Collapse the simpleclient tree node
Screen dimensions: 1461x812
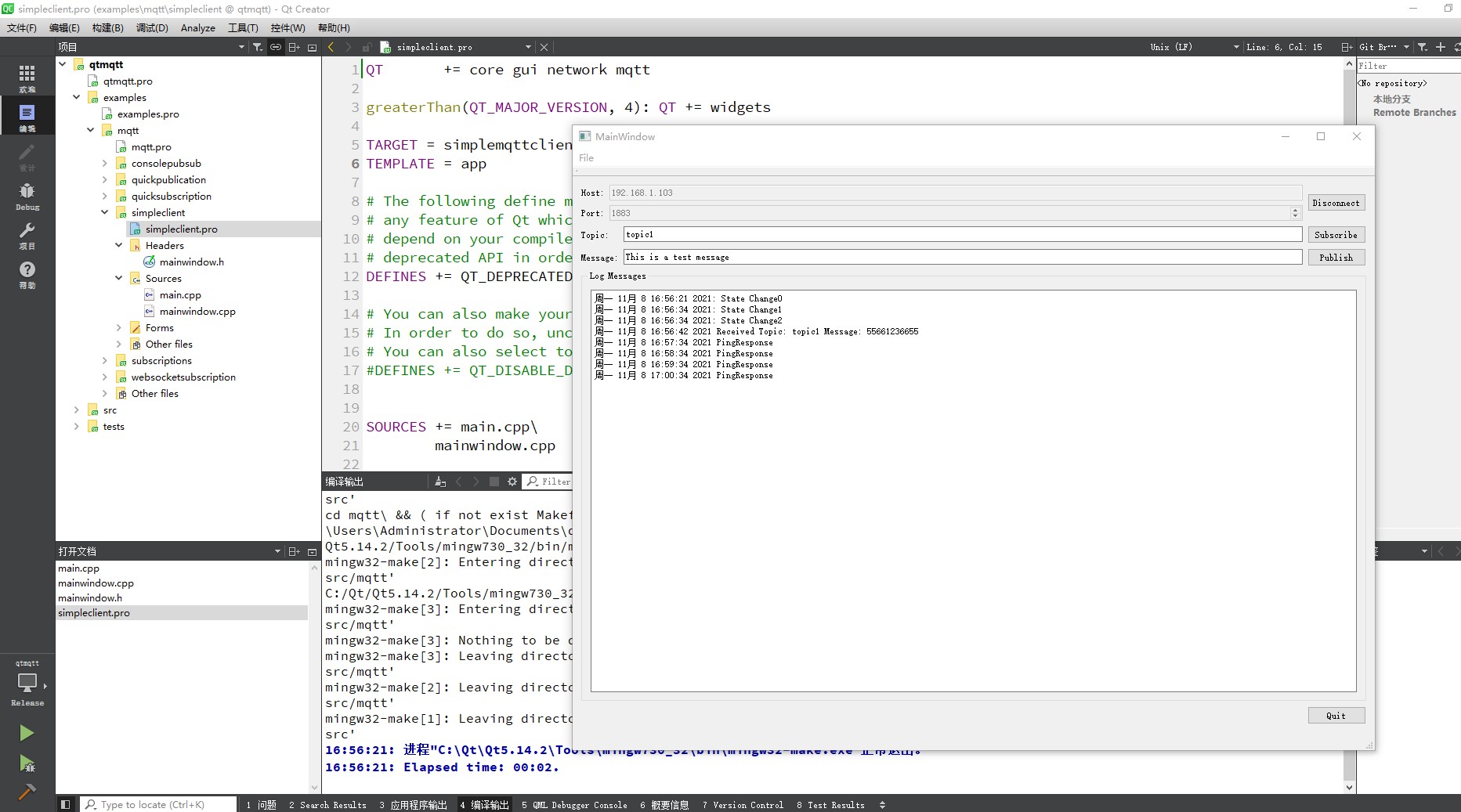(104, 212)
